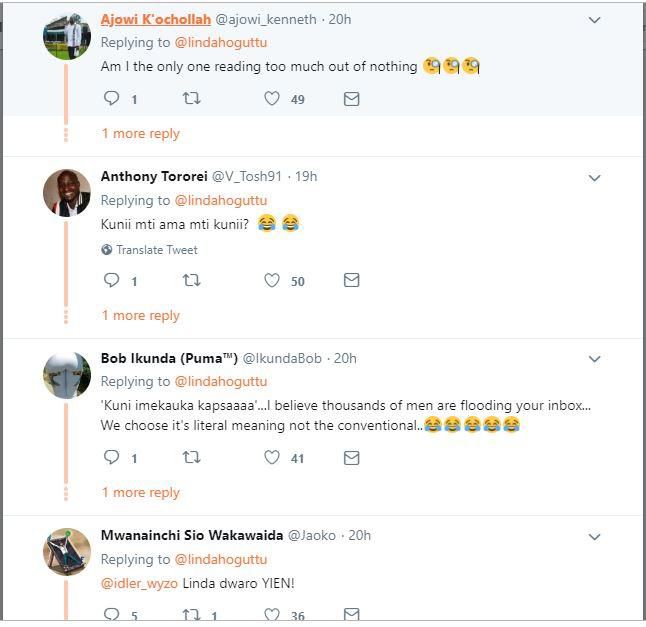
Task: Open more options chevron on Anthony Tororei's tweet
Action: pos(594,178)
